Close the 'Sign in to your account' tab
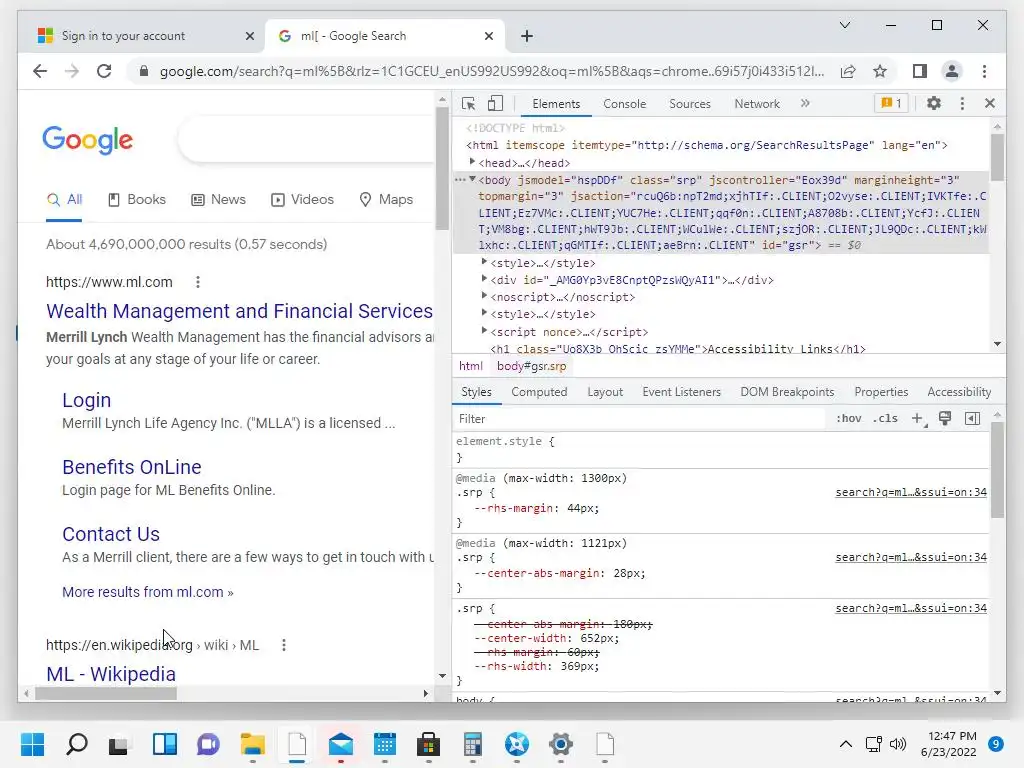1024x768 pixels. [x=249, y=36]
